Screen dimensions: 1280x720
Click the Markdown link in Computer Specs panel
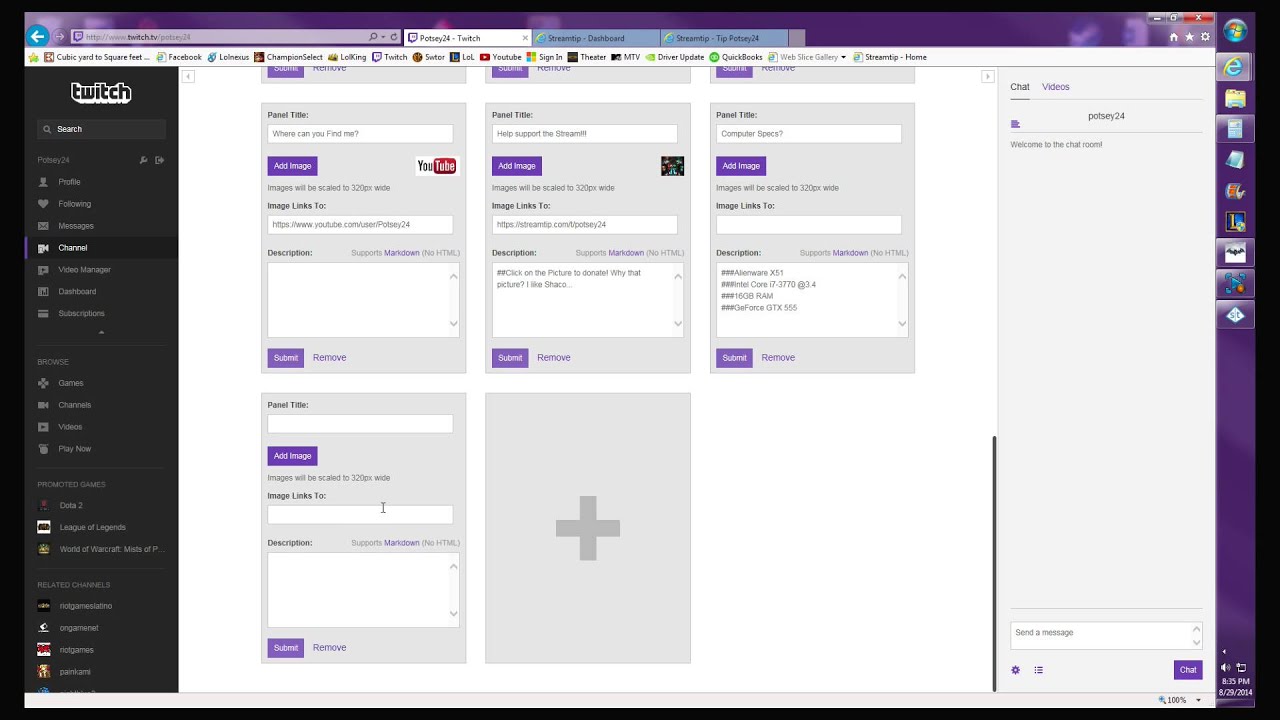click(850, 253)
